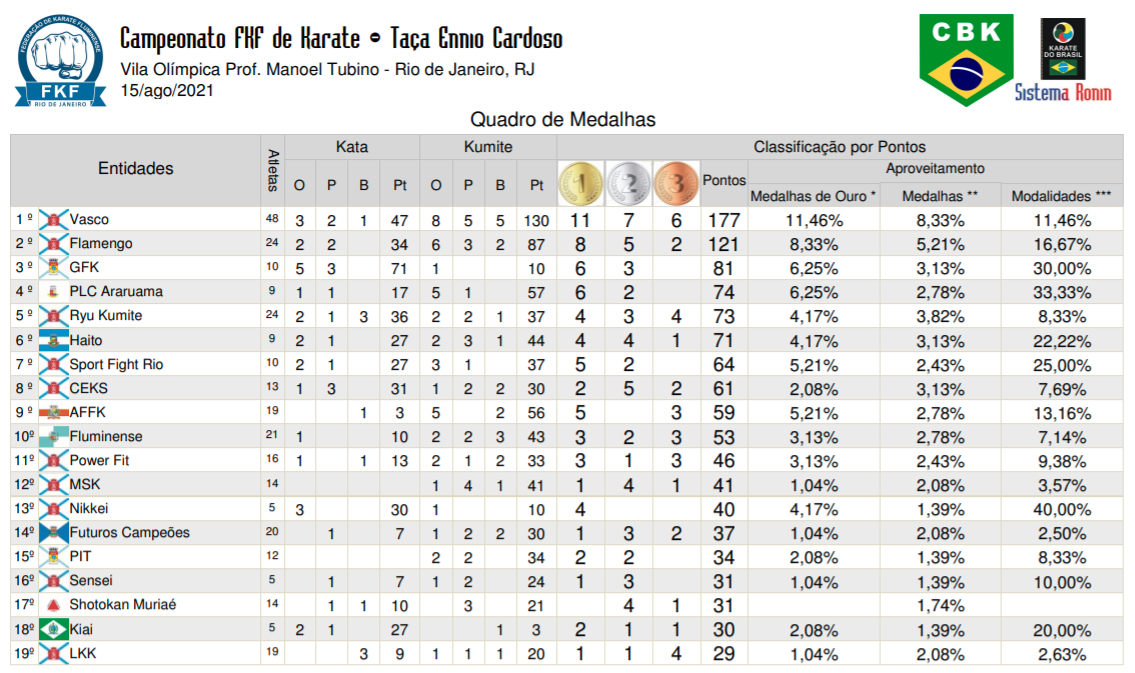1135x673 pixels.
Task: Click the Entidades column header
Action: coord(135,169)
